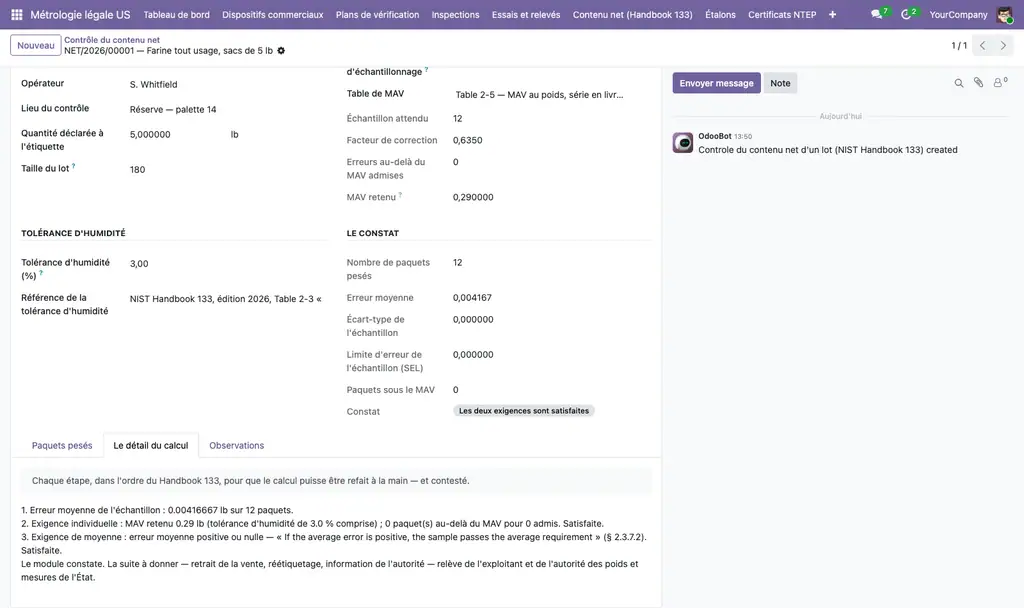The height and width of the screenshot is (608, 1024).
Task: Open Plans de vérification menu
Action: pos(377,14)
